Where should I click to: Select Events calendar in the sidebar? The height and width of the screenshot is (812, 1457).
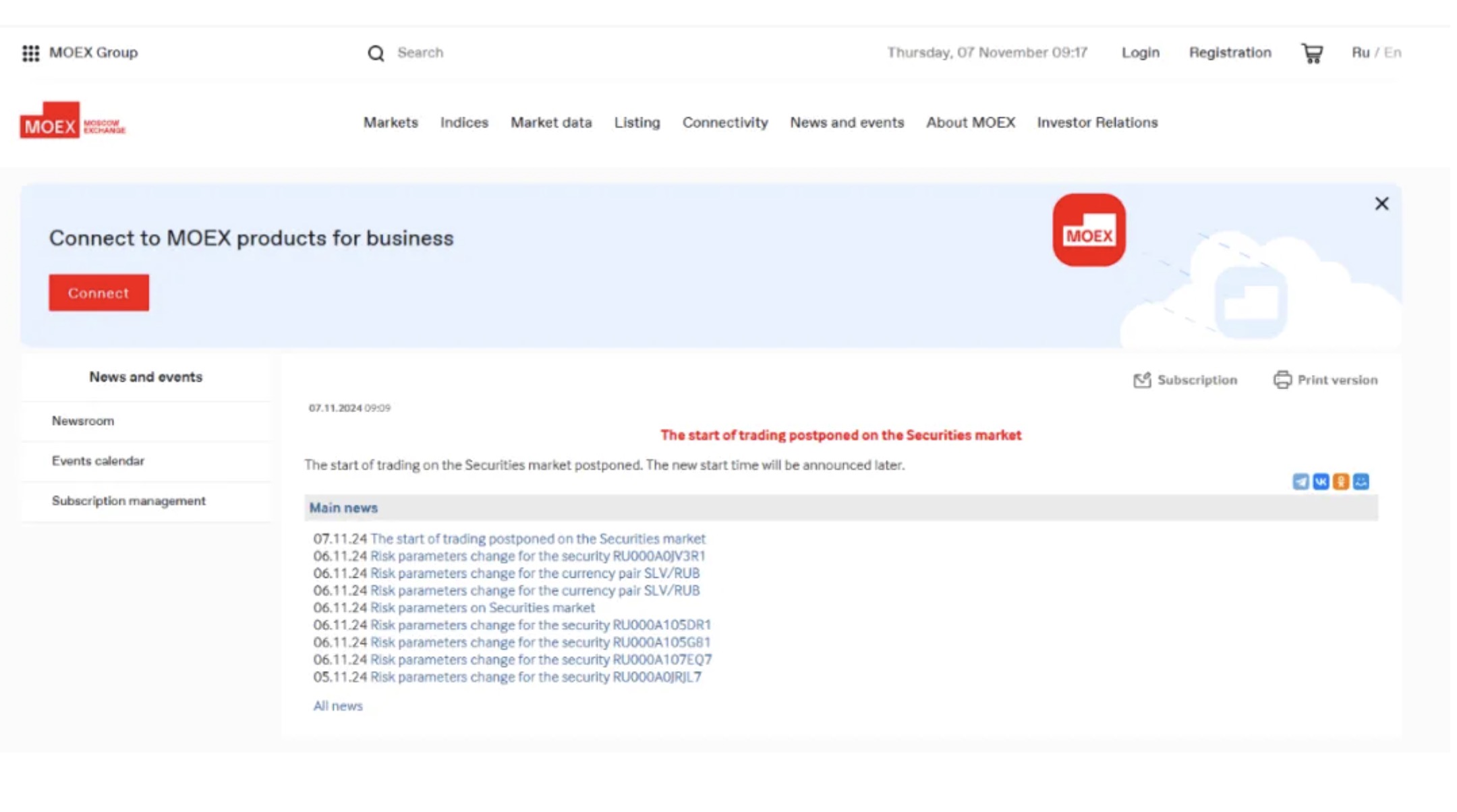(98, 461)
